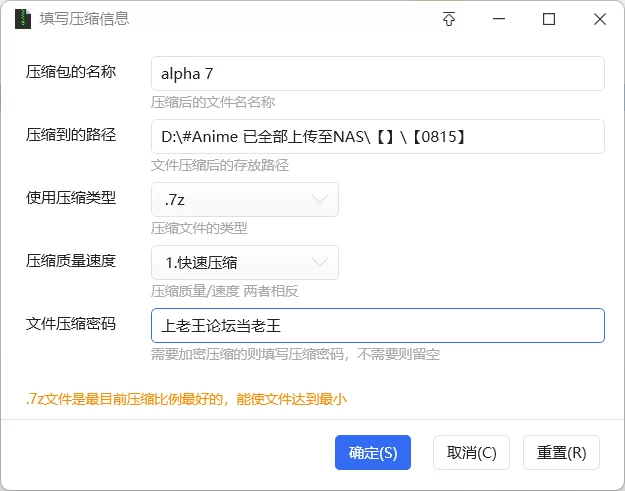The height and width of the screenshot is (491, 625).
Task: Click the hint about 需要加密压缩的则填写压缩密码
Action: pos(295,354)
